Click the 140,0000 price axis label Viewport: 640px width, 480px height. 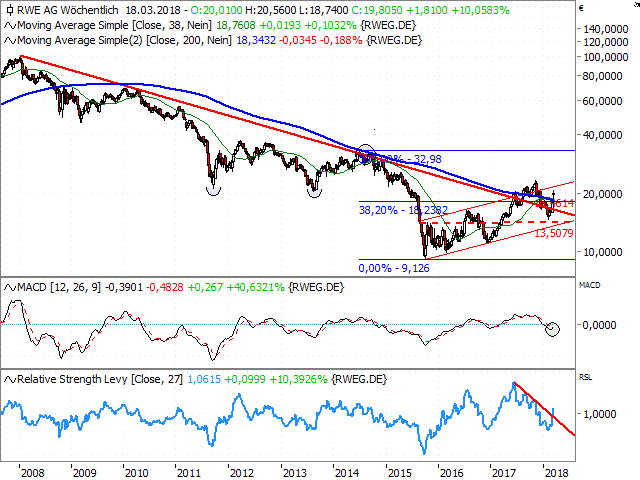(x=606, y=29)
